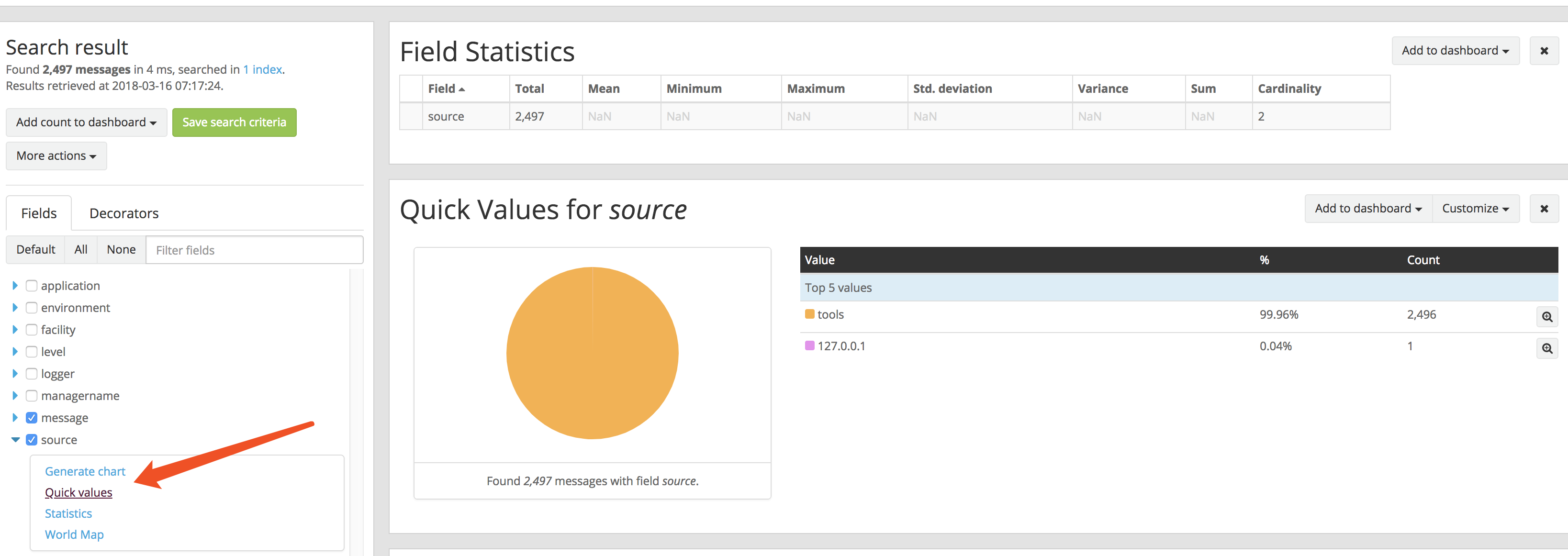Image resolution: width=1568 pixels, height=556 pixels.
Task: Close the Field Statistics widget
Action: tap(1544, 51)
